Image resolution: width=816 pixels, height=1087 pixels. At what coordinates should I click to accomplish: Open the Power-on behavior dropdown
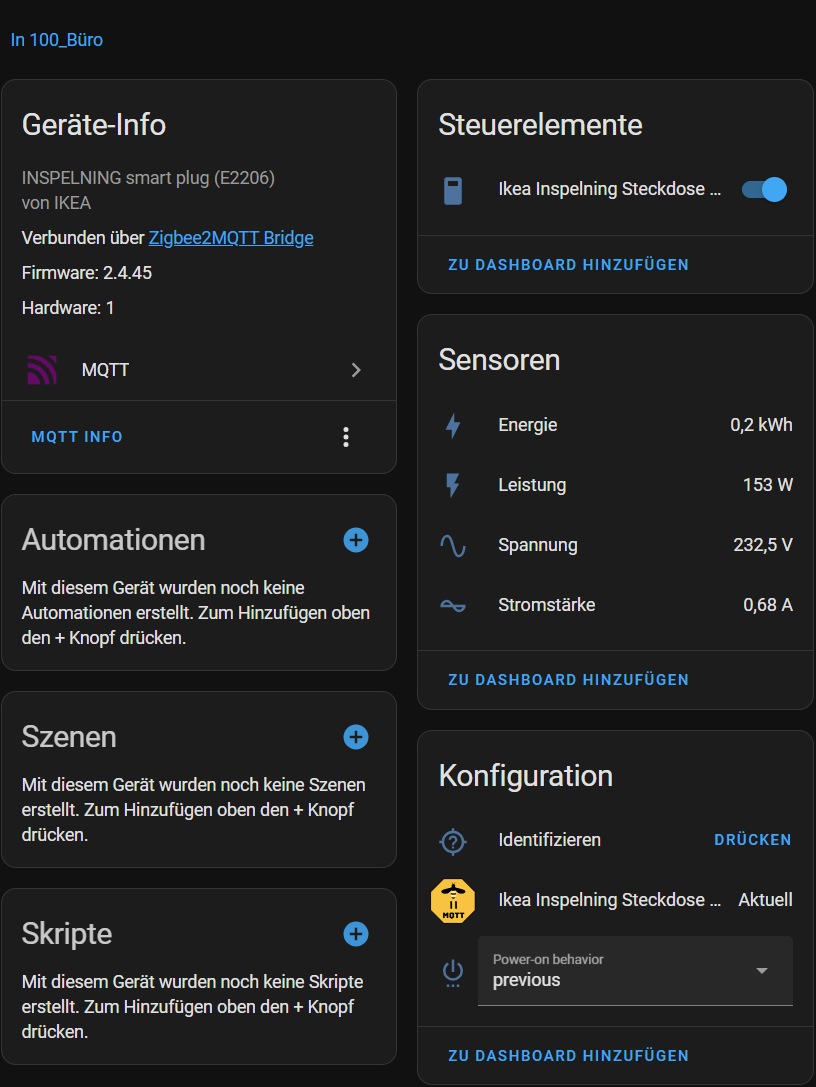tap(635, 971)
